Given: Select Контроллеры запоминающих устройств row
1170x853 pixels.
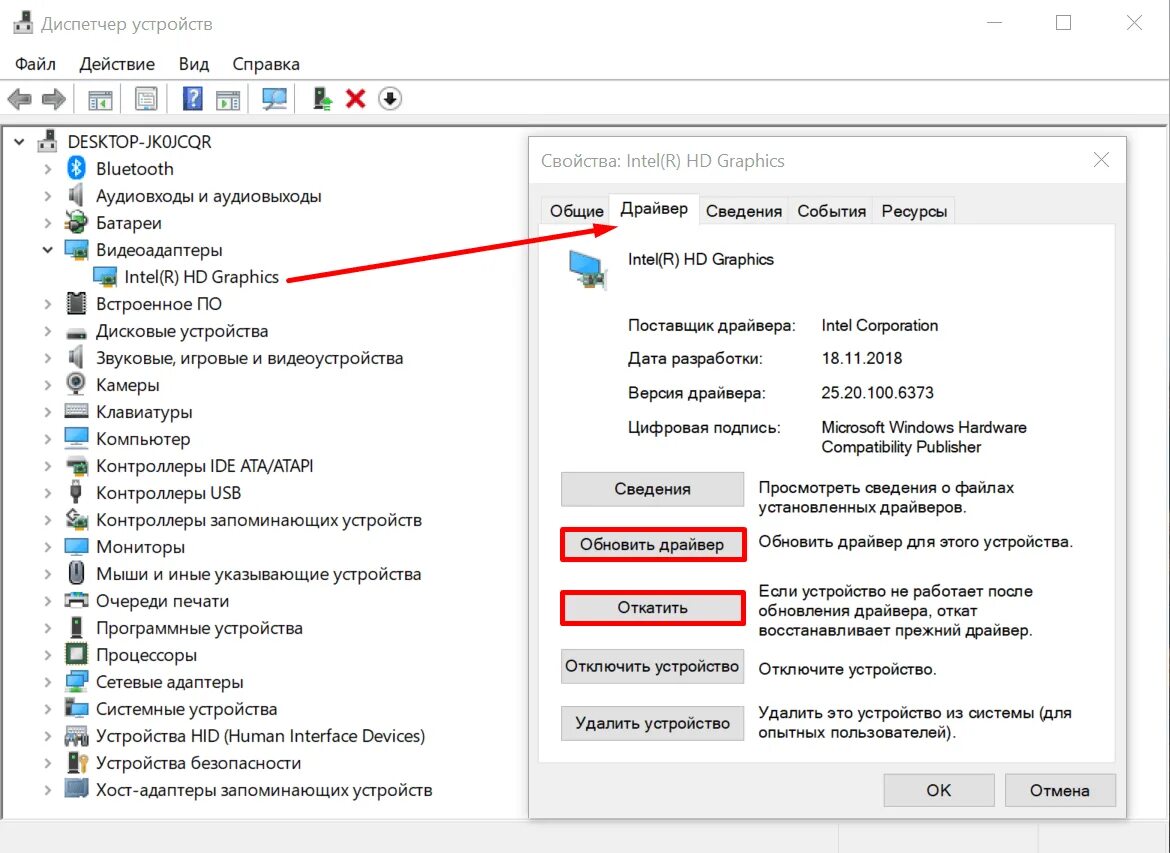Looking at the screenshot, I should pyautogui.click(x=259, y=519).
